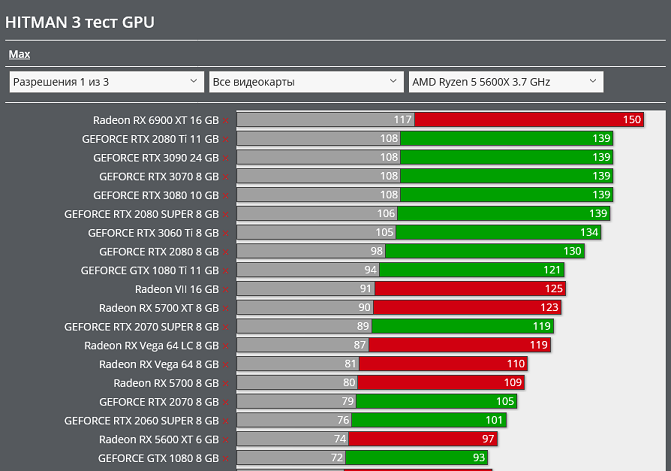Screen dimensions: 671x471
Task: Remove GEFORCE RTX 3060 Ti 8 GB with red X
Action: (x=226, y=234)
